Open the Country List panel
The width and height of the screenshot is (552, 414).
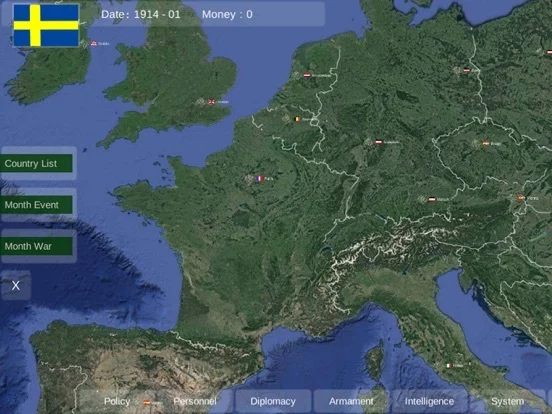click(x=36, y=163)
